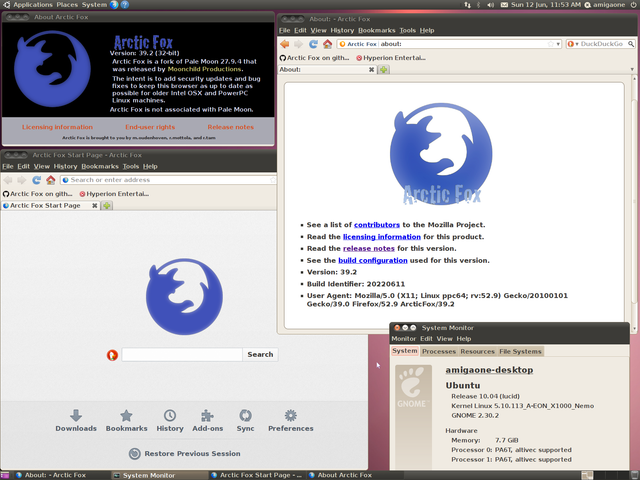640x480 pixels.
Task: Click the back arrow in About: window
Action: 285,44
